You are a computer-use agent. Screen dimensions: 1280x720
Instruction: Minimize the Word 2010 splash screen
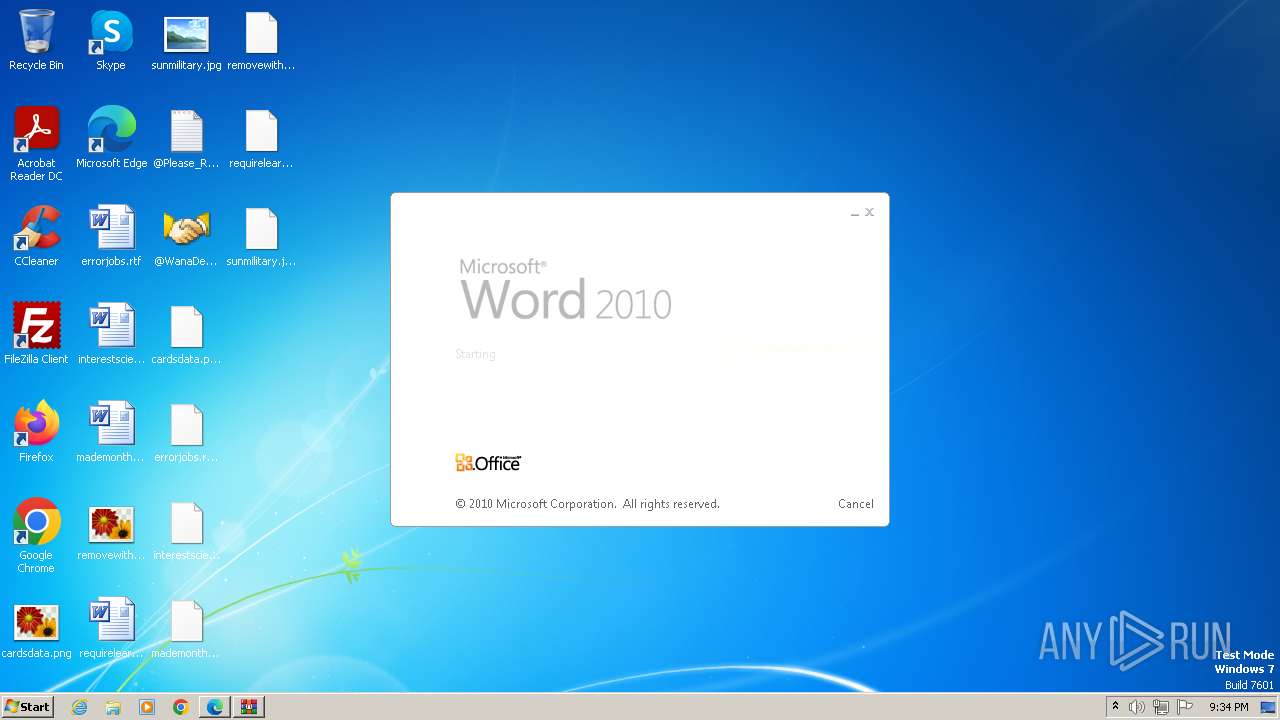(855, 213)
